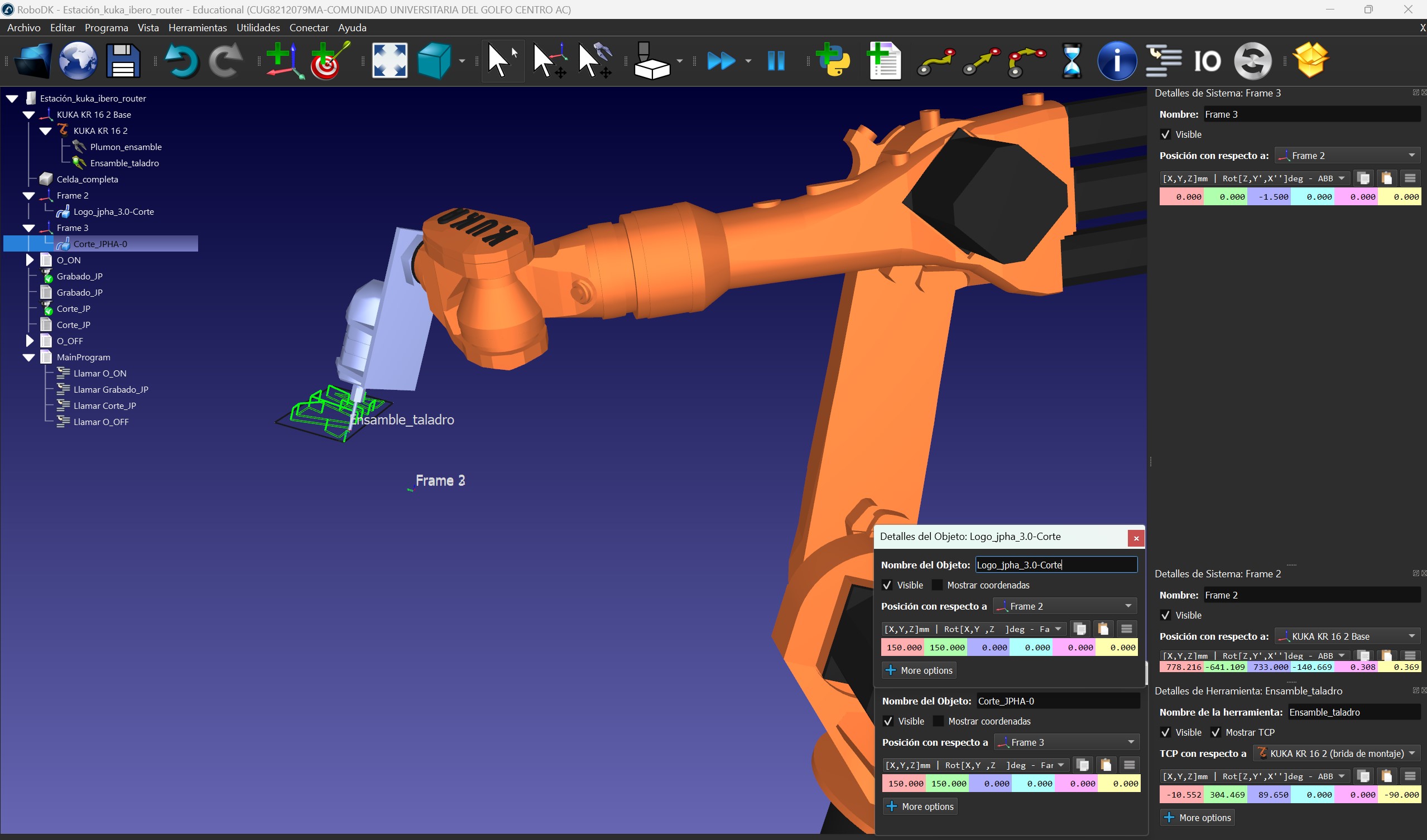
Task: Add a reference frame icon
Action: 285,60
